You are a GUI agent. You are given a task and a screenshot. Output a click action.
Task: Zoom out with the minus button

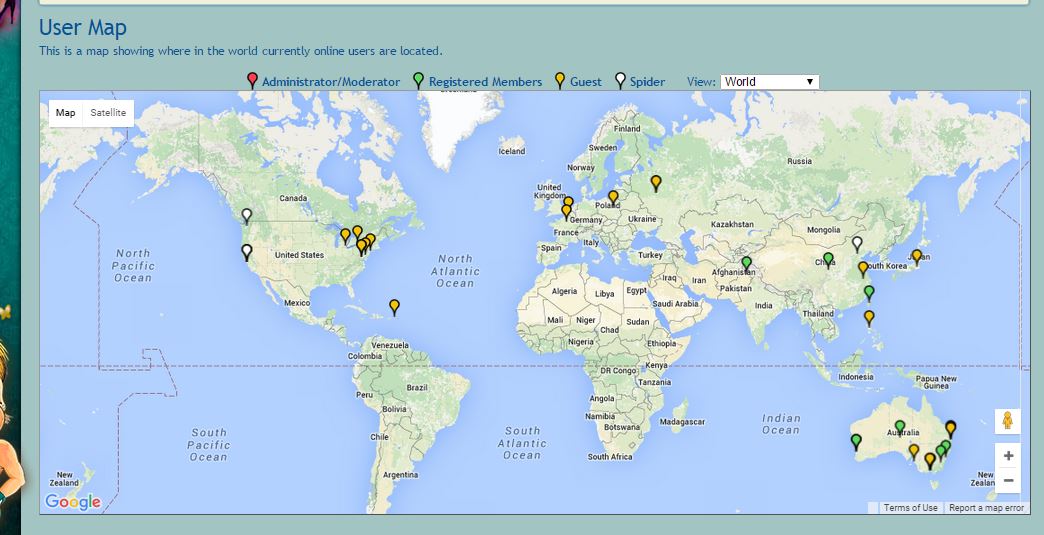[x=1008, y=481]
